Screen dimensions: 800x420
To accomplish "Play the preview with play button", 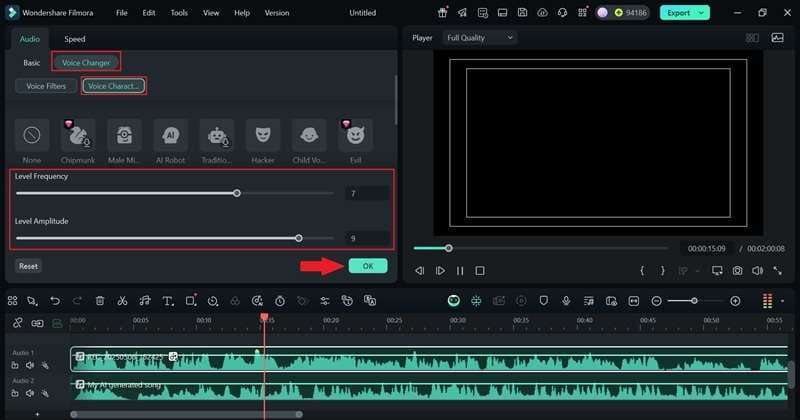I will (x=440, y=271).
